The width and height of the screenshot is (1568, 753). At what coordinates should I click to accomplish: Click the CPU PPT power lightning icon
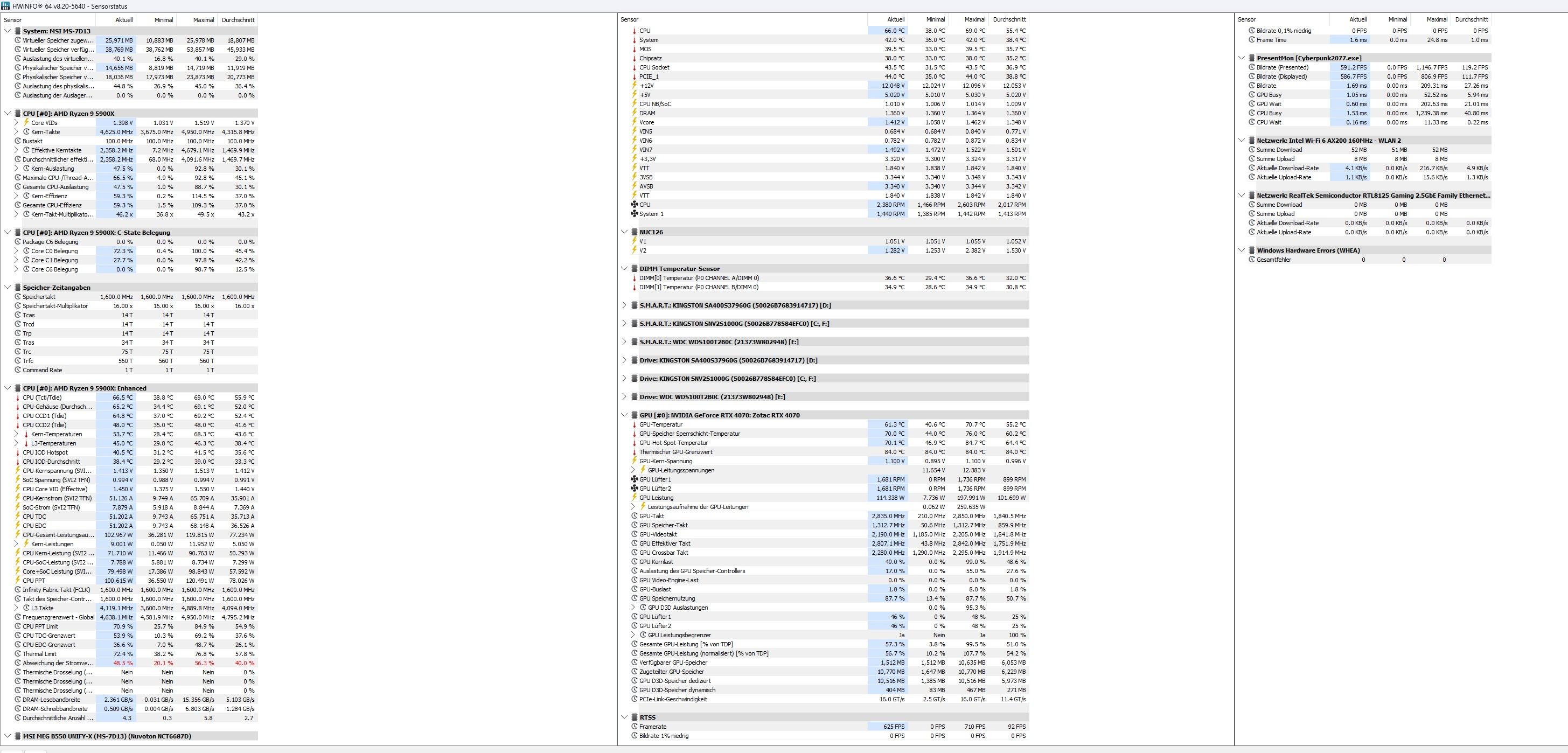coord(18,581)
